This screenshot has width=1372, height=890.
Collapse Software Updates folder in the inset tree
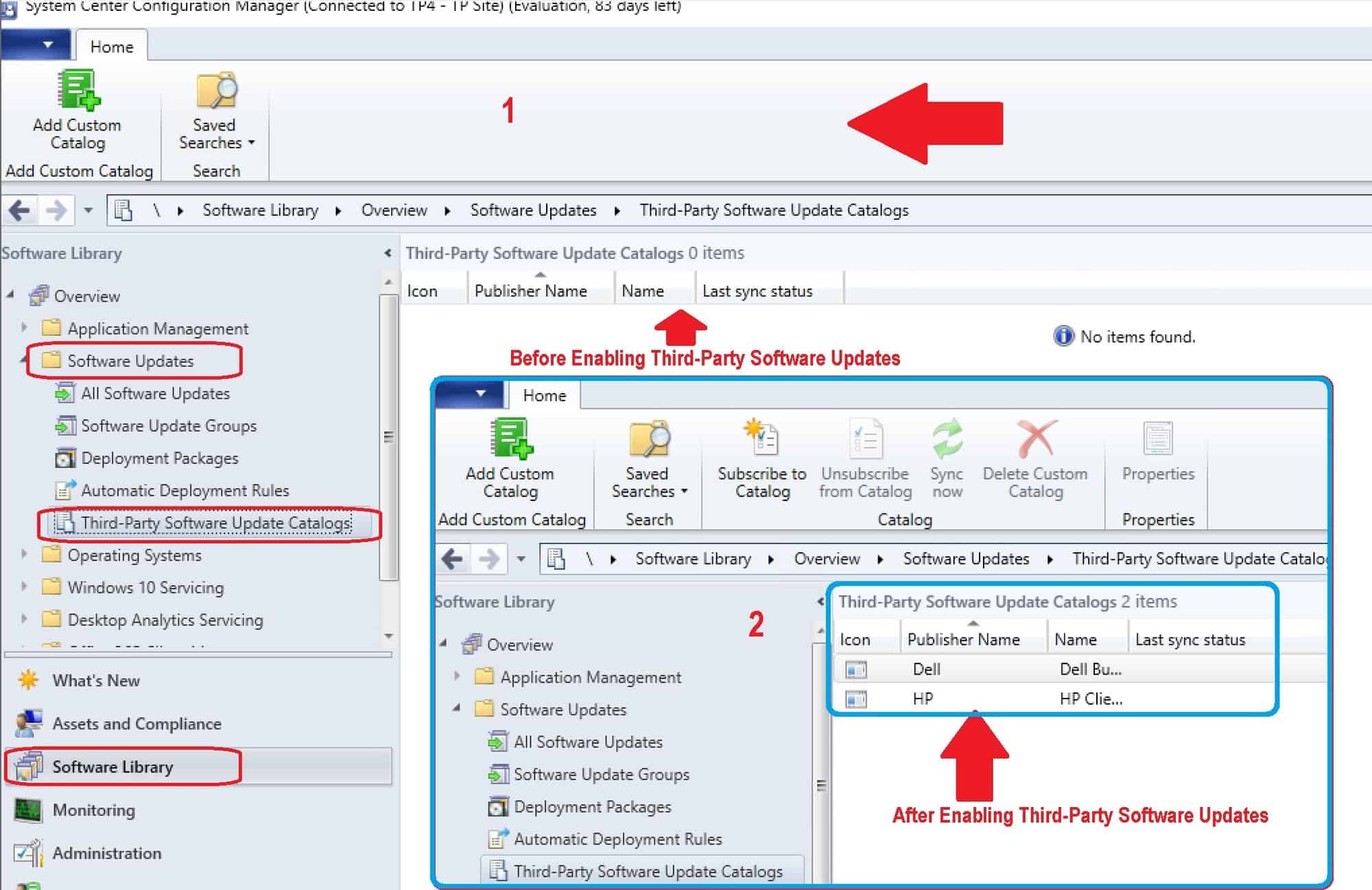point(457,708)
